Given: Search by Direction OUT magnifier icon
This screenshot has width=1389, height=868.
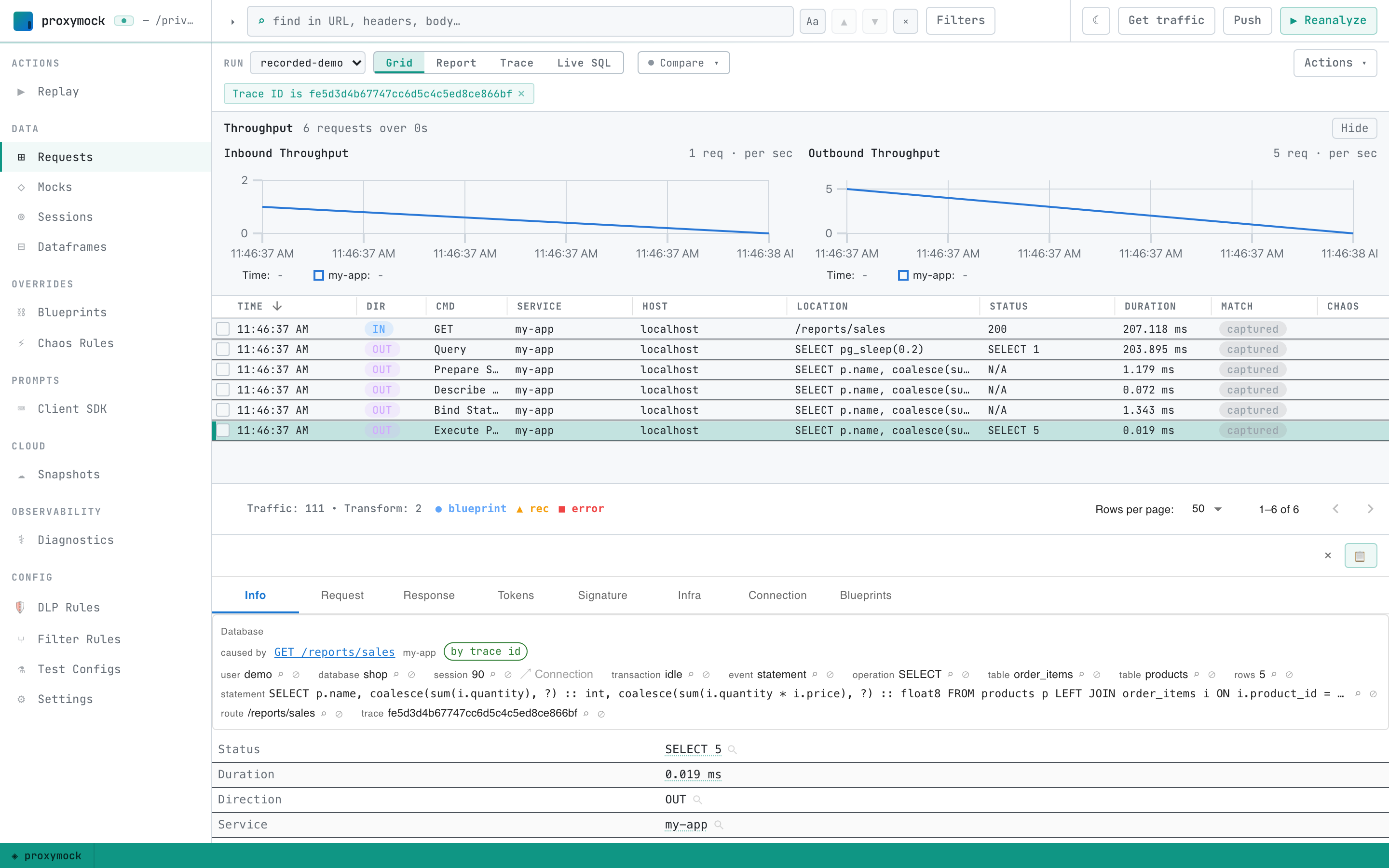Looking at the screenshot, I should [697, 799].
